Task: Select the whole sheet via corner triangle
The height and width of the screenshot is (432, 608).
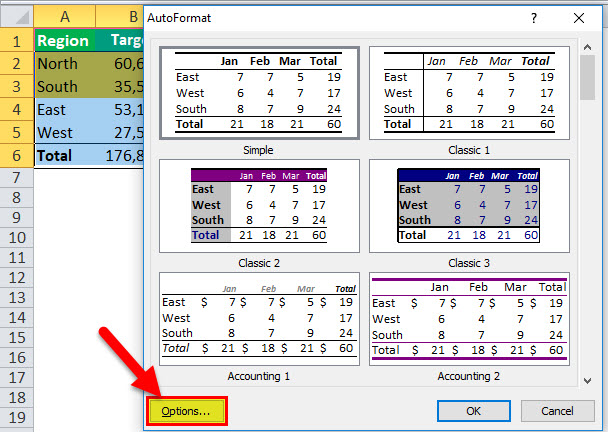Action: pos(17,16)
